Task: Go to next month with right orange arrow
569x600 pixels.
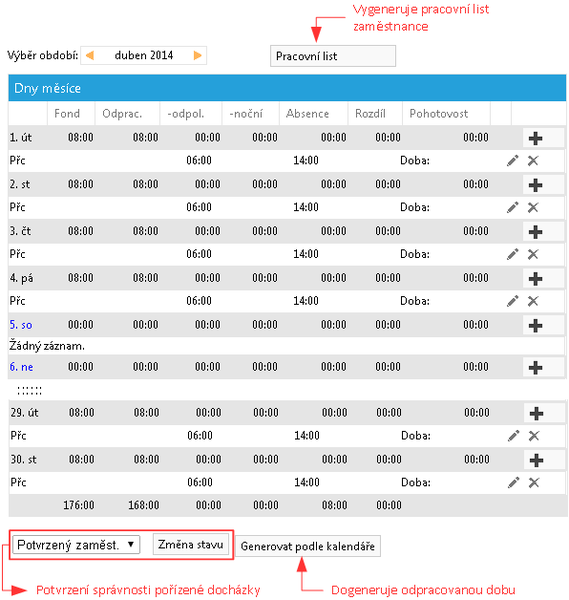Action: click(197, 55)
